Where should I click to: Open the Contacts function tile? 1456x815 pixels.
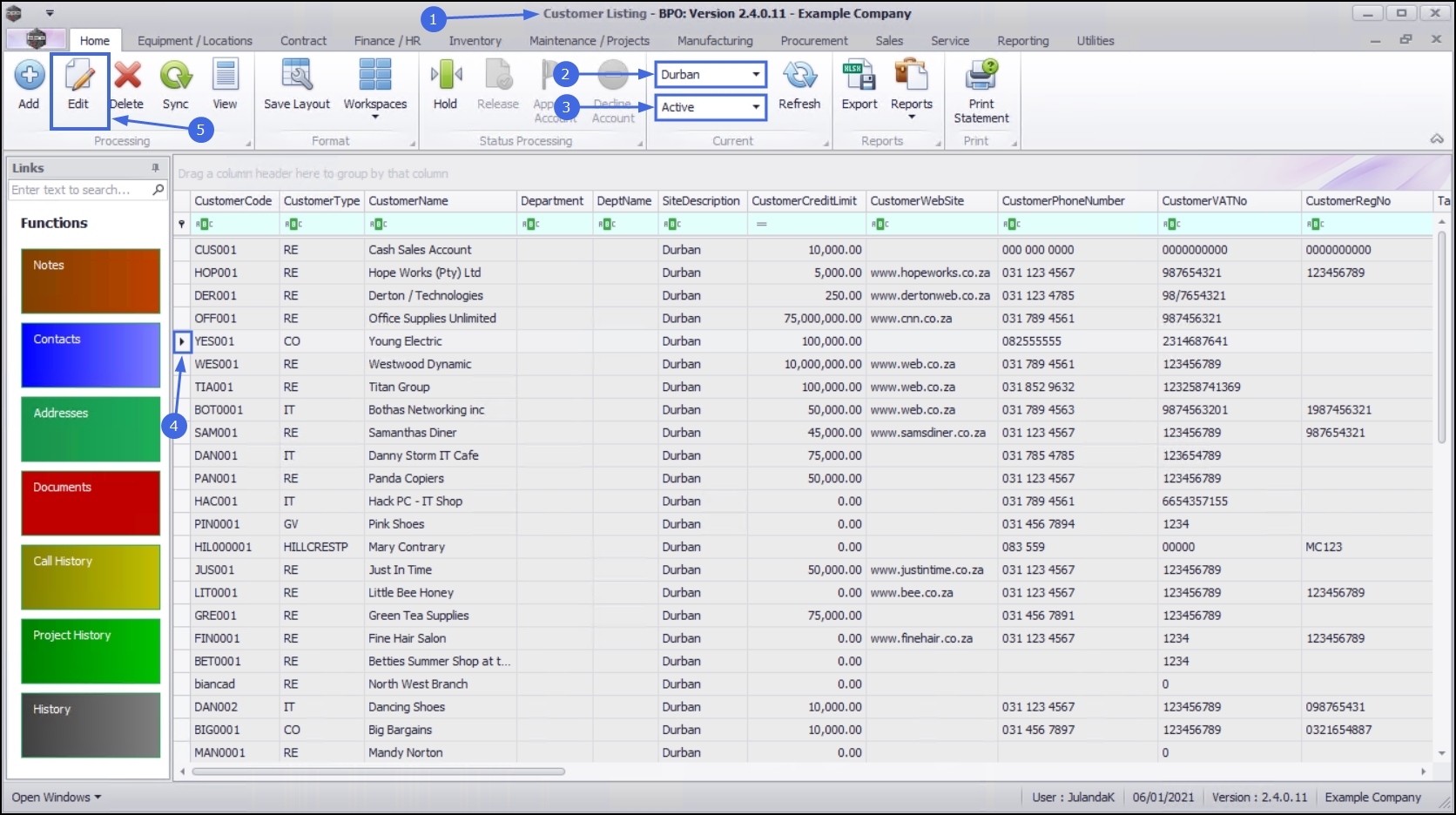tap(91, 355)
